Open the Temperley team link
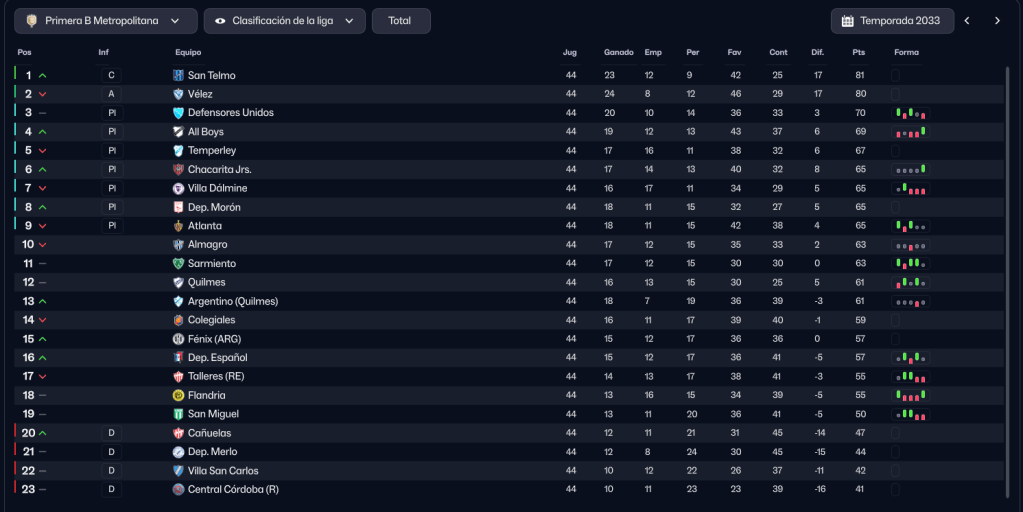This screenshot has height=512, width=1023. pyautogui.click(x=212, y=151)
